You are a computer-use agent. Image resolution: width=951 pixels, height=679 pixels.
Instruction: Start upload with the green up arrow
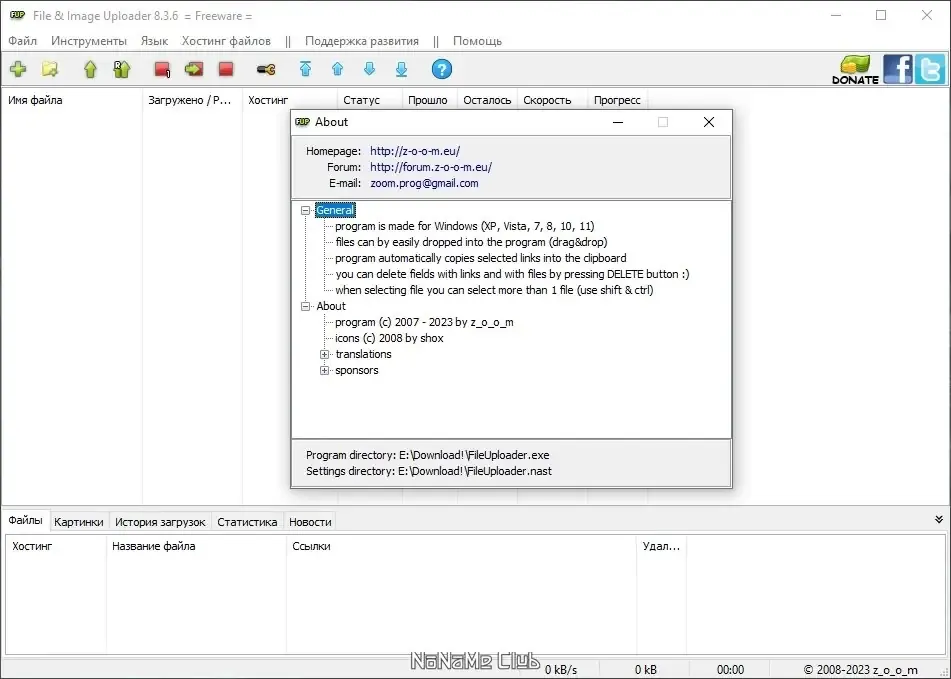90,69
